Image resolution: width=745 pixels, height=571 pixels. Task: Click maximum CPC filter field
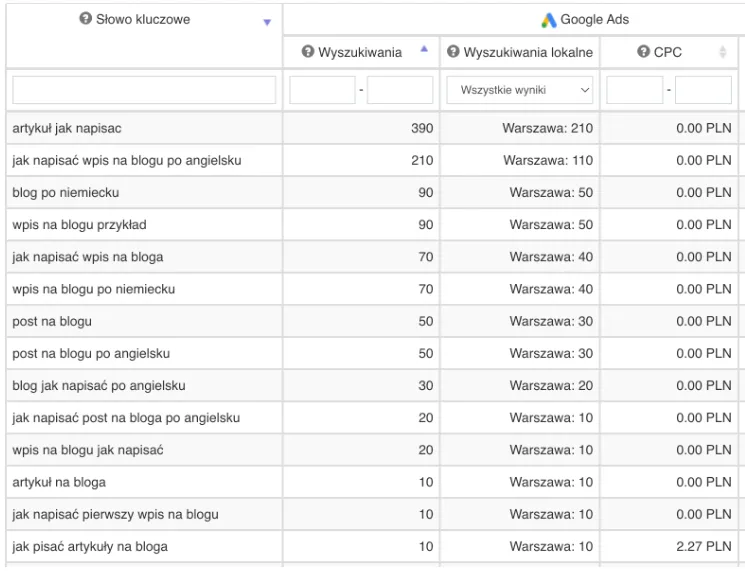pyautogui.click(x=703, y=90)
